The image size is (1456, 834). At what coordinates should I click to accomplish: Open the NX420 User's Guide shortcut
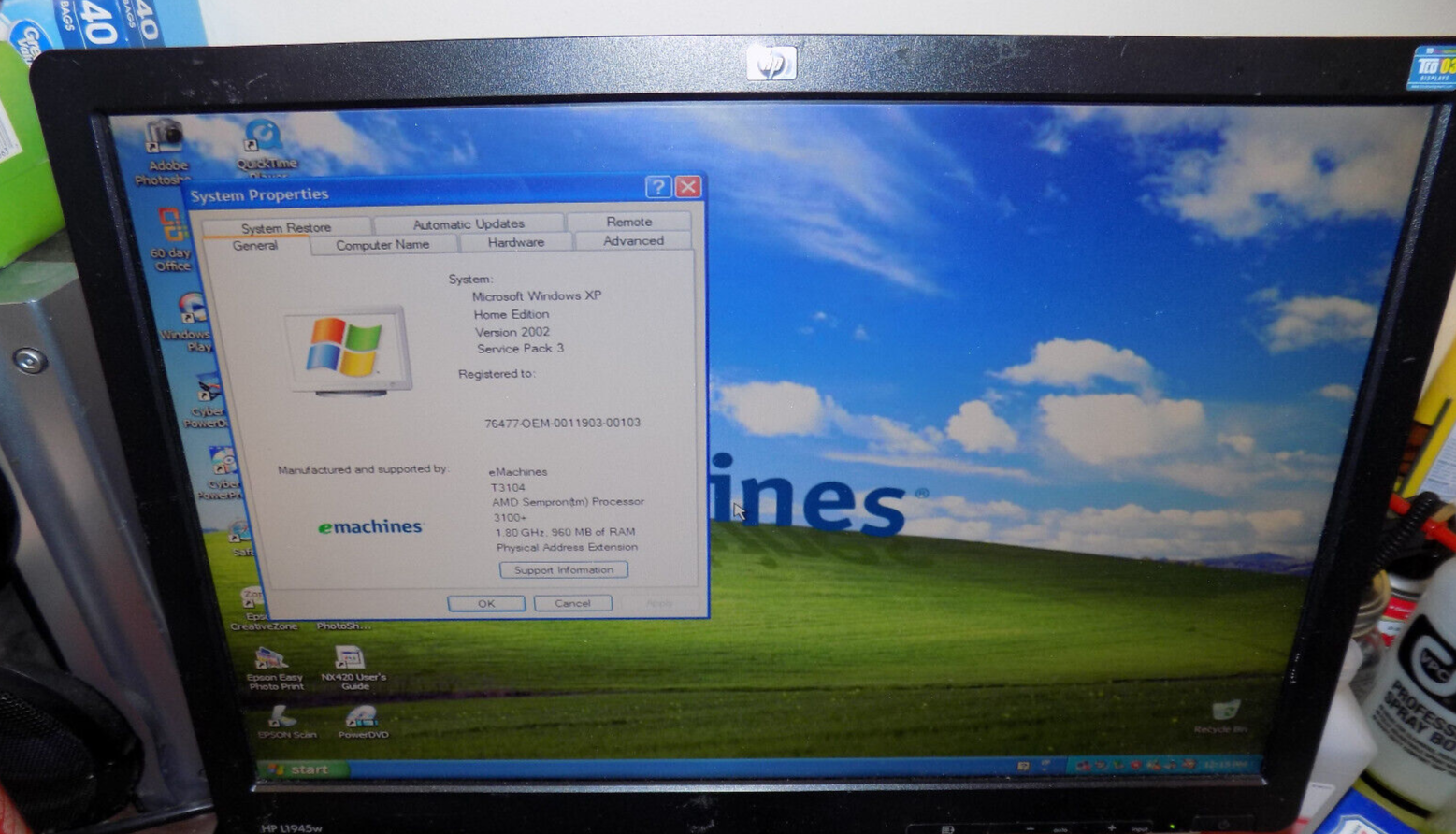(353, 669)
